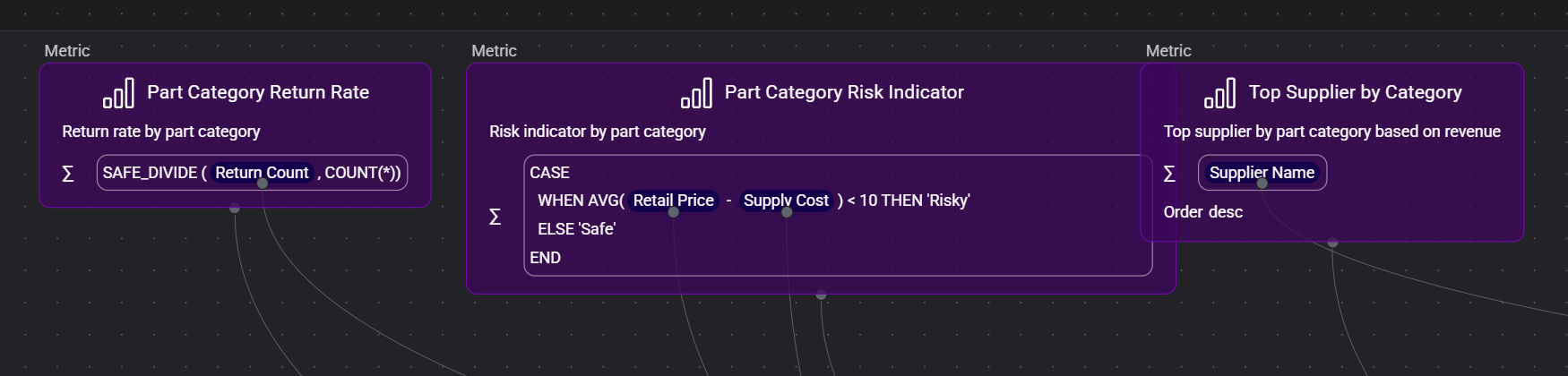Click the Top Supplier by Category chart icon
The width and height of the screenshot is (1568, 376).
pos(1219,93)
